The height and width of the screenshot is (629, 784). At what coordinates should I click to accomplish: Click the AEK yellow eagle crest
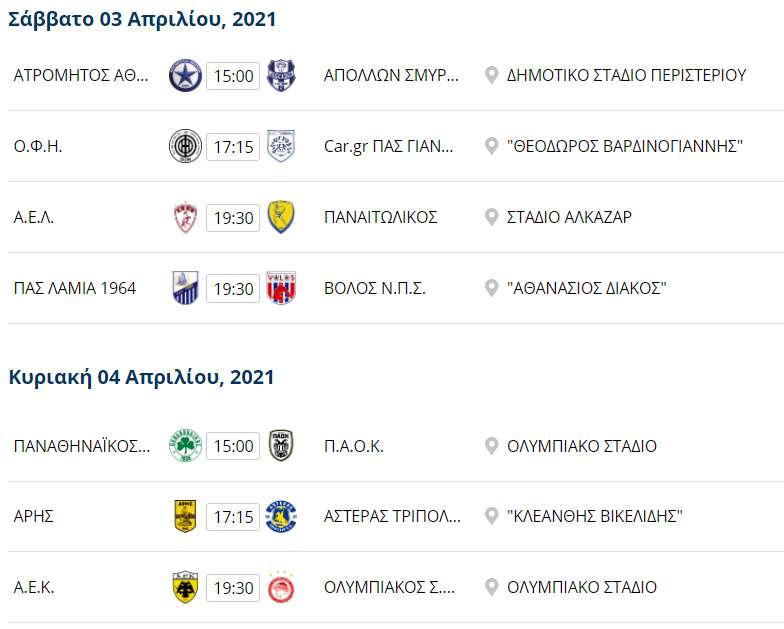(x=186, y=587)
